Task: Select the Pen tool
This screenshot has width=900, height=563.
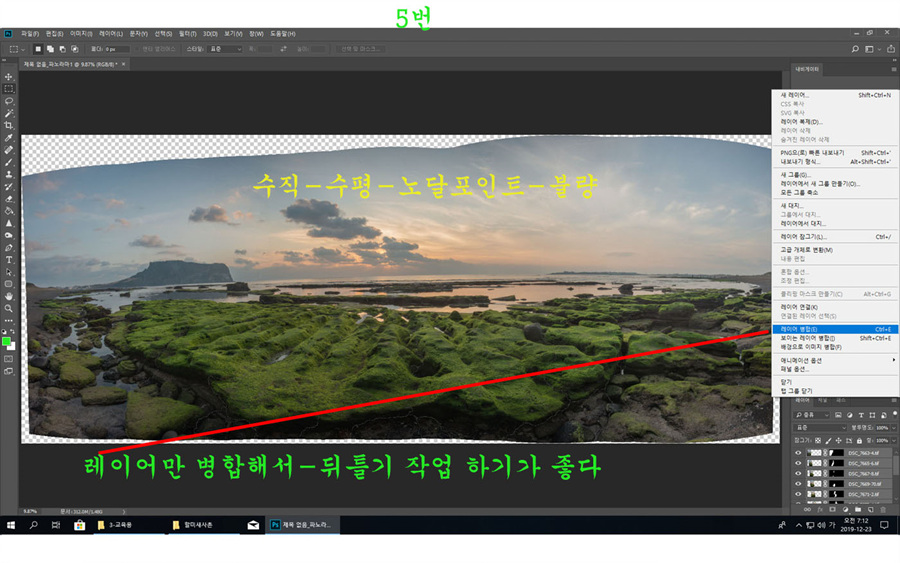Action: pos(9,247)
